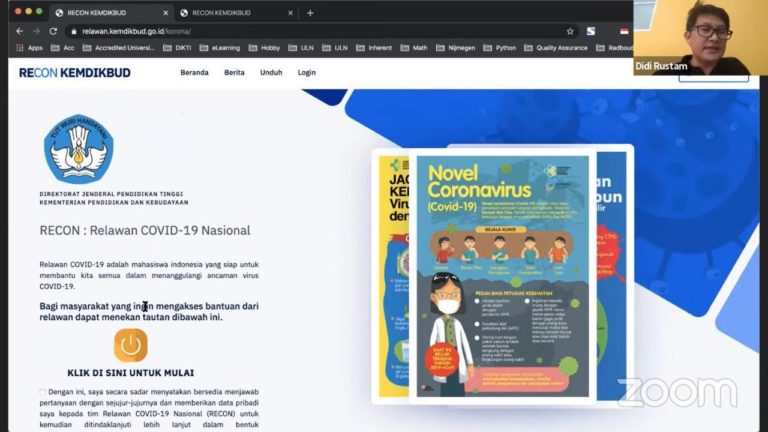This screenshot has height=432, width=768.
Task: Open Berita in site navigation
Action: pos(234,72)
